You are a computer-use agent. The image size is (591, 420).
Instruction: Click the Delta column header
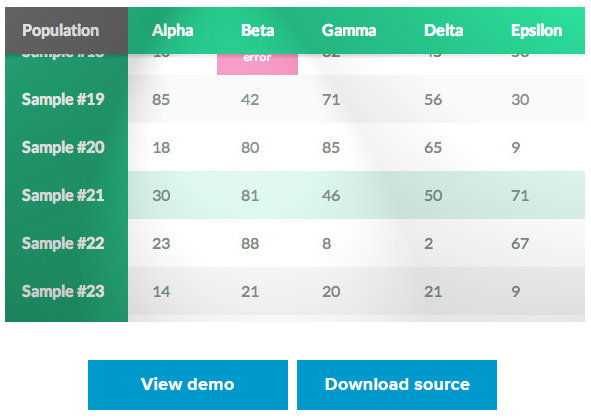(444, 31)
